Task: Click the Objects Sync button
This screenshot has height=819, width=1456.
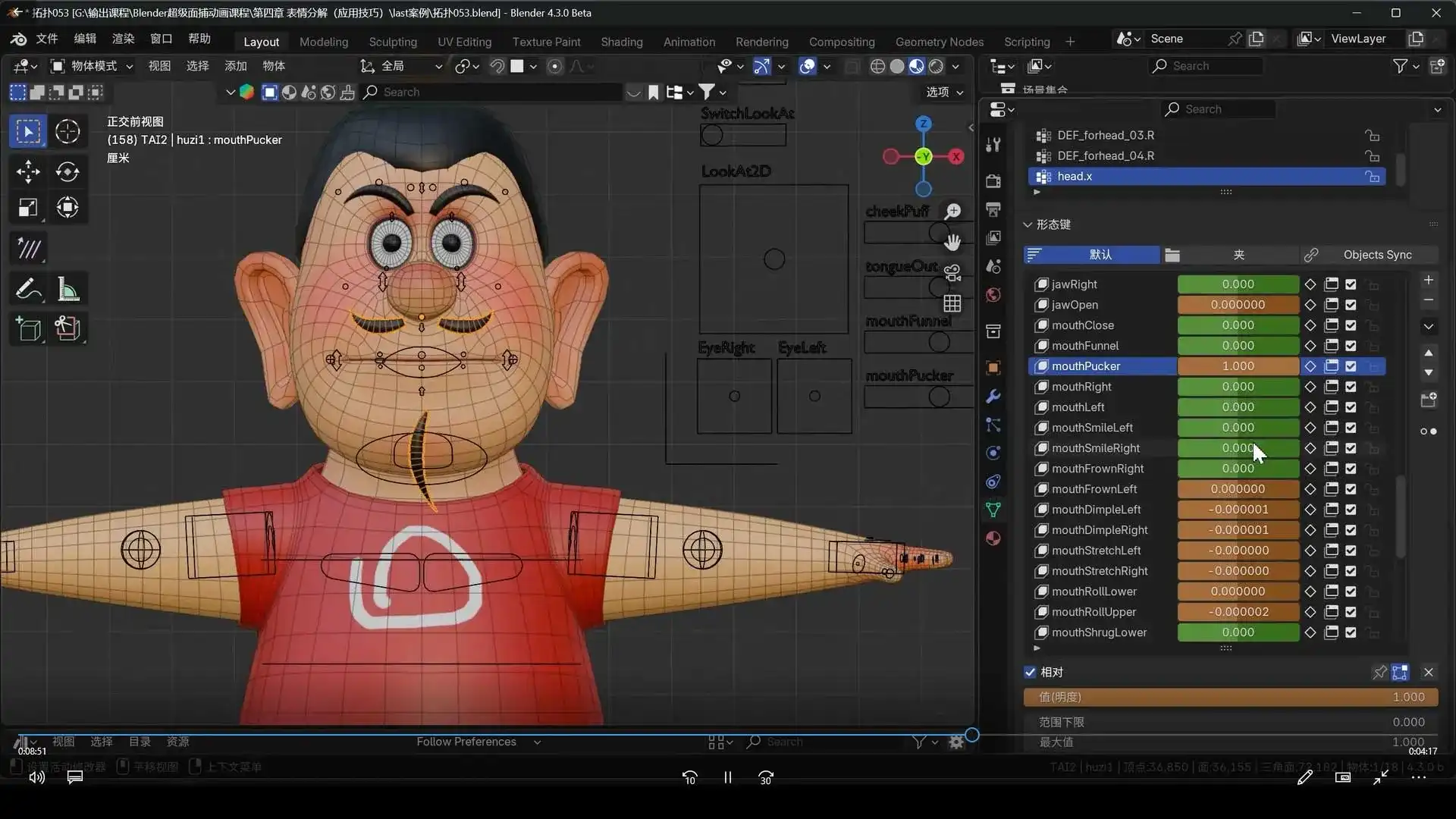Action: tap(1377, 255)
